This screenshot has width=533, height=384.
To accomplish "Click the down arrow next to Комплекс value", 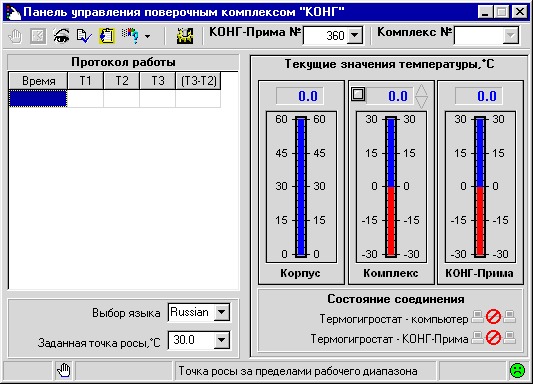I will (x=422, y=102).
